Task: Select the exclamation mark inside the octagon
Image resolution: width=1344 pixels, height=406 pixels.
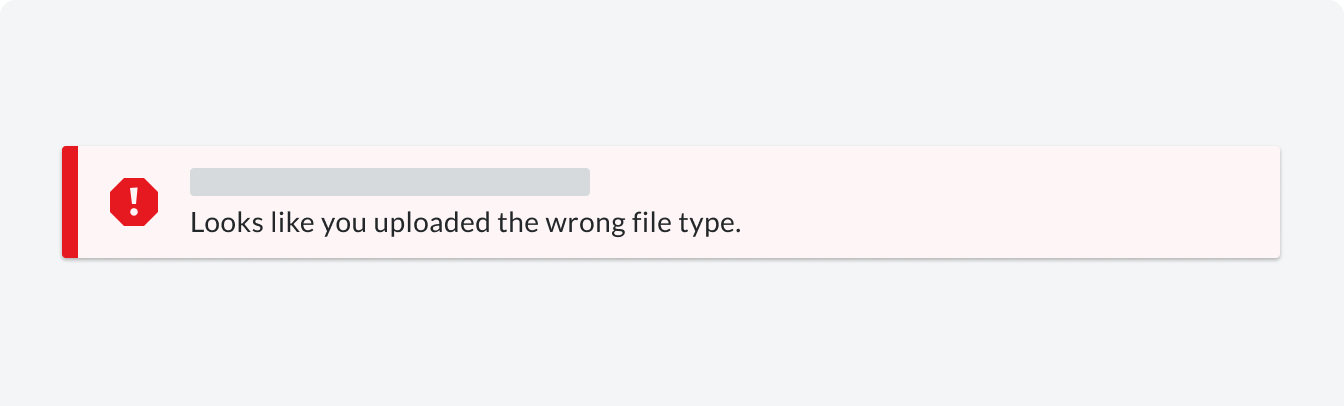Action: click(134, 202)
